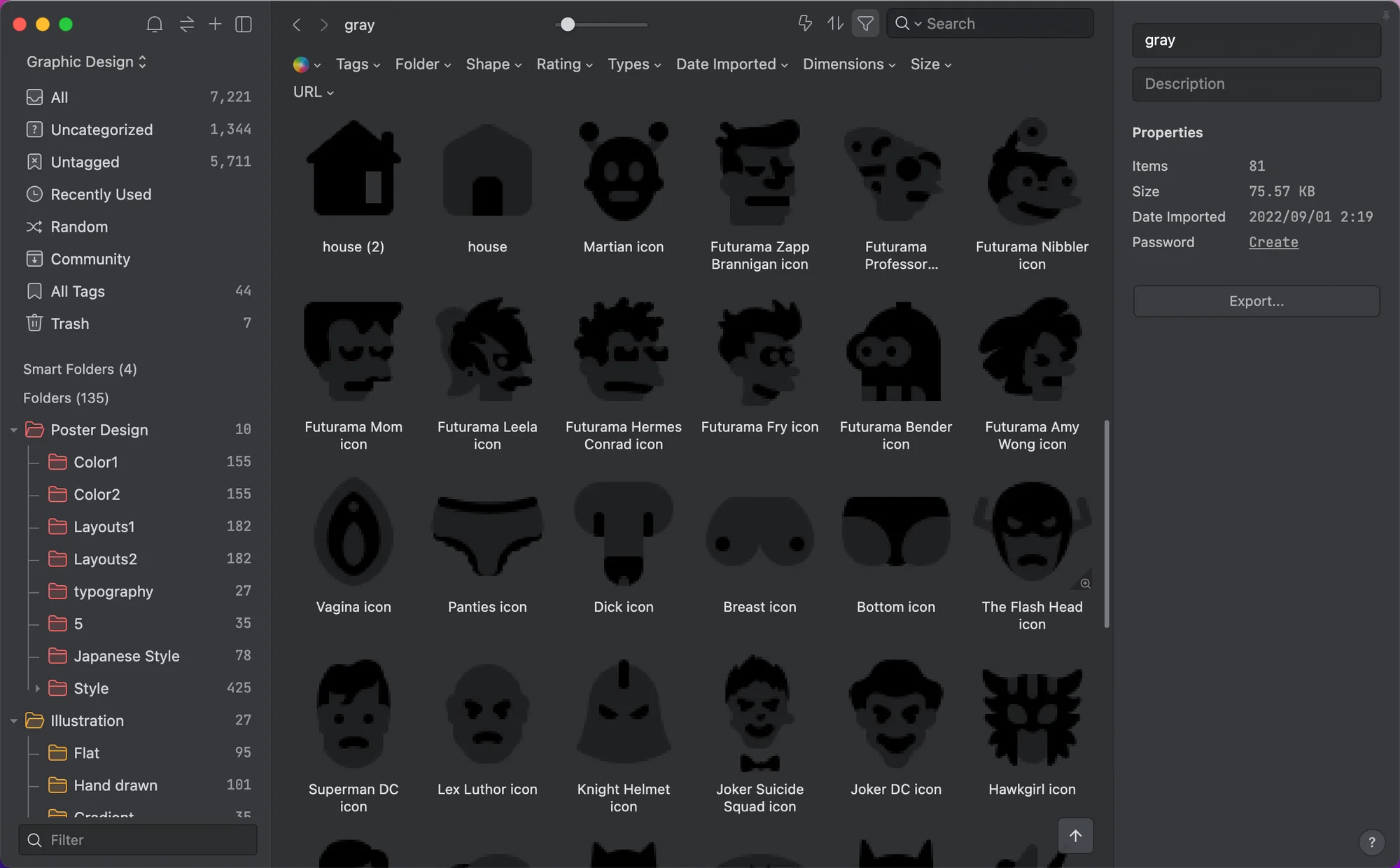This screenshot has height=868, width=1400.
Task: Click the sidebar Filter field
Action: (x=138, y=840)
